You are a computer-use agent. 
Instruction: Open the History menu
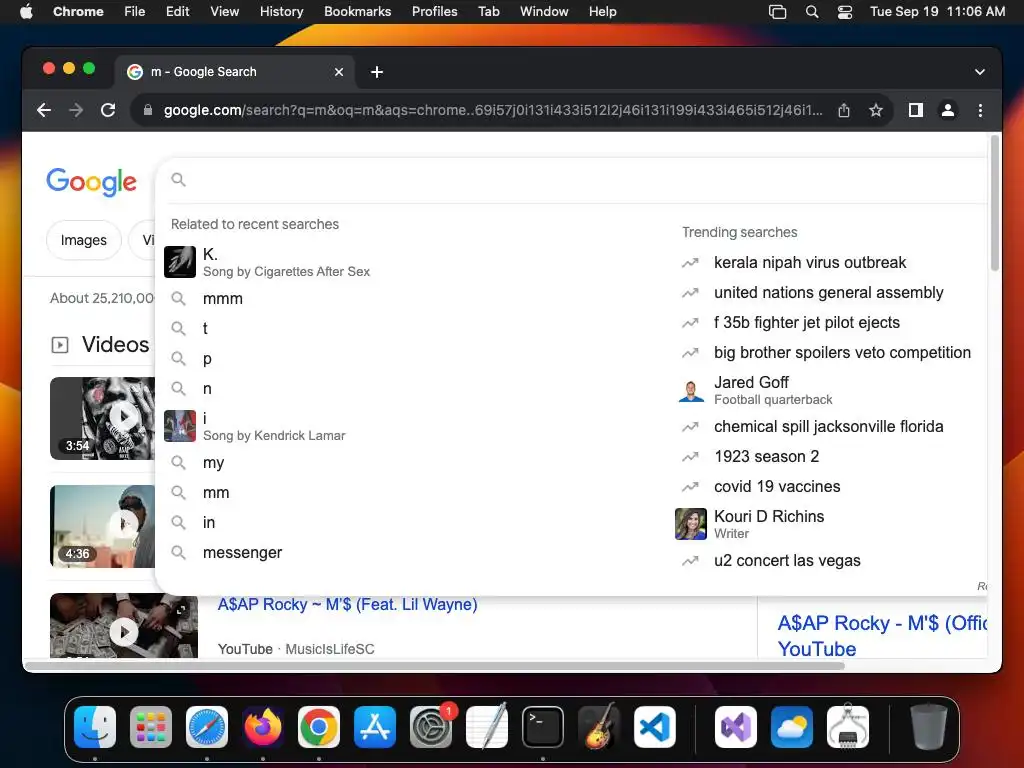(x=281, y=12)
